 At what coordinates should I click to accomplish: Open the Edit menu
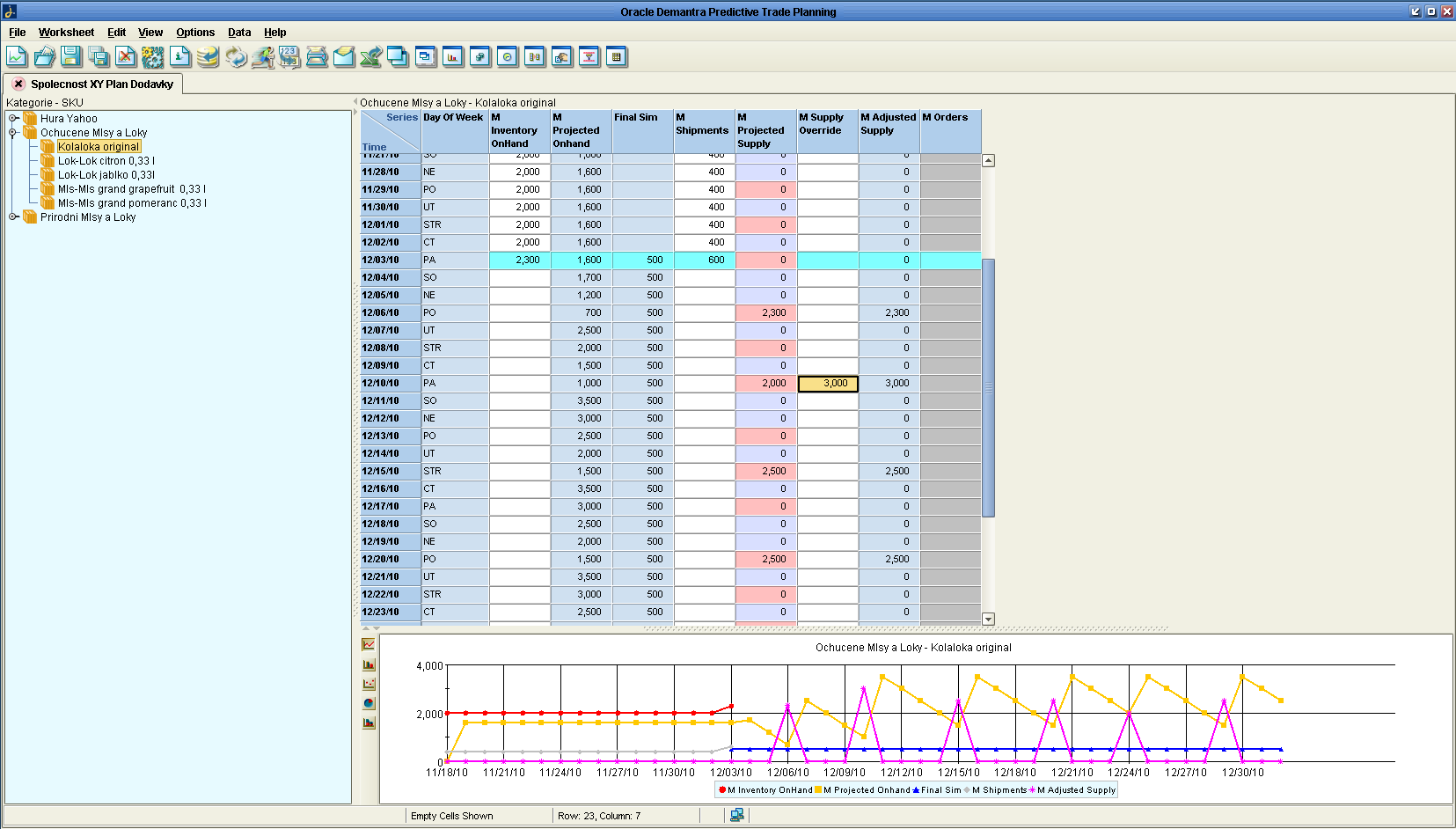116,33
